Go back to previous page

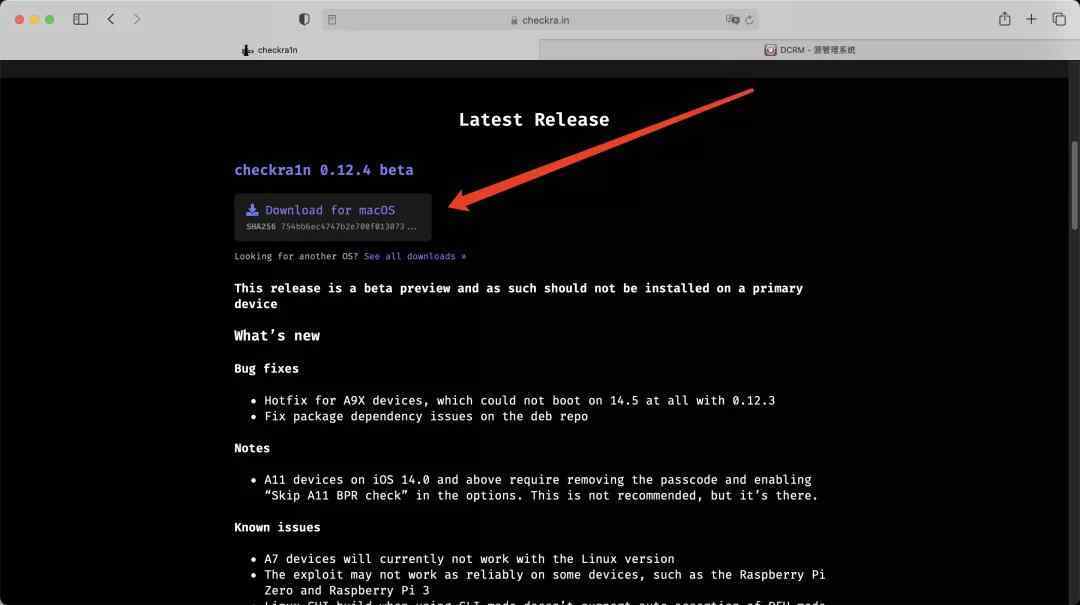click(x=111, y=19)
